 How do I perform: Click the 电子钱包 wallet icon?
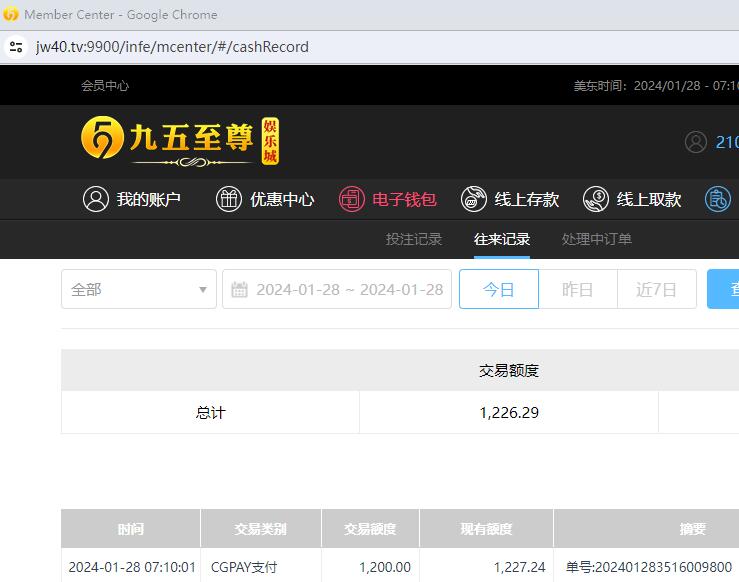pos(352,199)
